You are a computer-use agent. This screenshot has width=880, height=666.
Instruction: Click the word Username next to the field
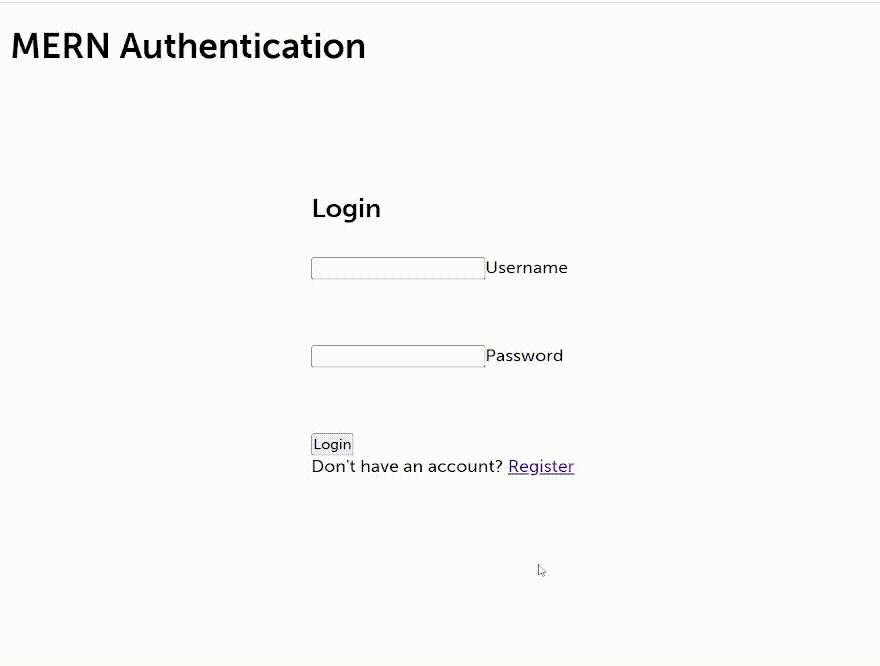tap(527, 268)
